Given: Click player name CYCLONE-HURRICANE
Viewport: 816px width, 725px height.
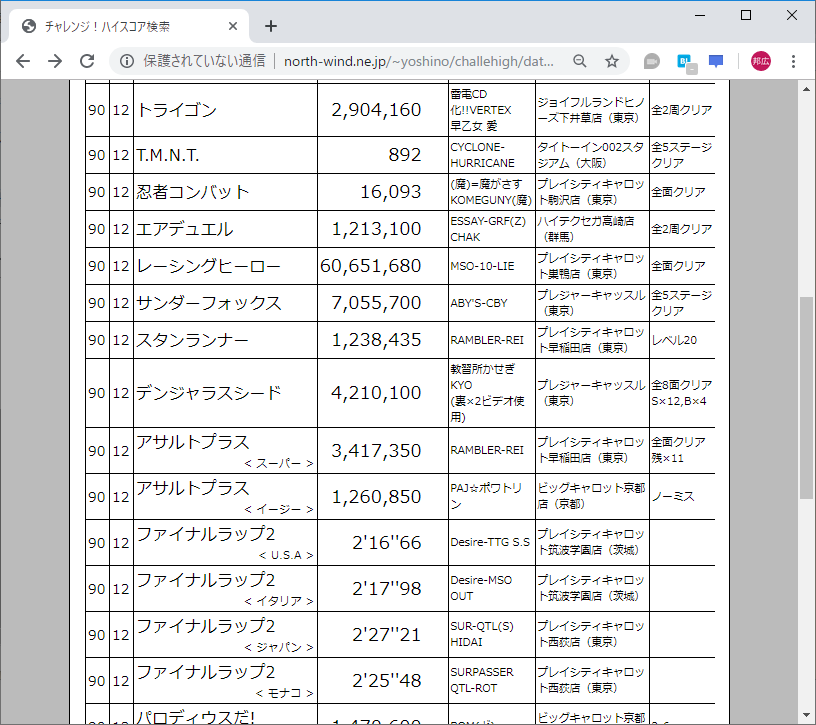Looking at the screenshot, I should pos(482,155).
